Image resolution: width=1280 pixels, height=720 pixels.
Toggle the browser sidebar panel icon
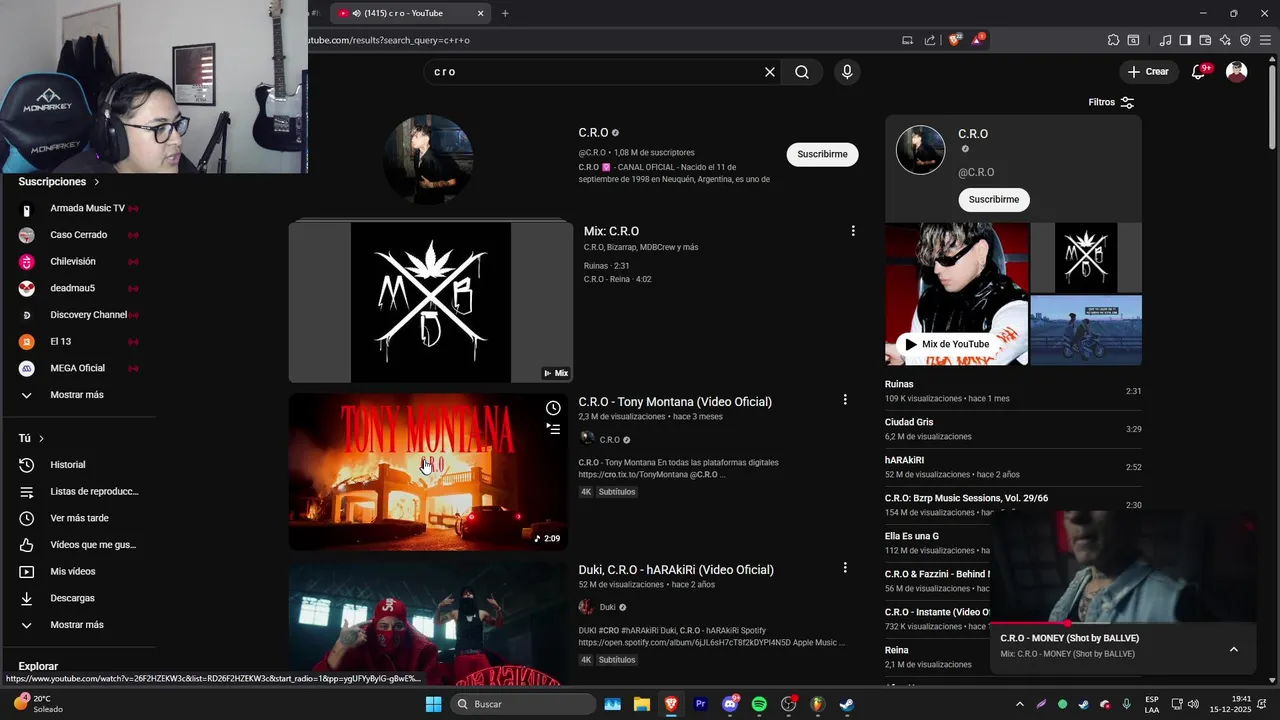point(1185,40)
